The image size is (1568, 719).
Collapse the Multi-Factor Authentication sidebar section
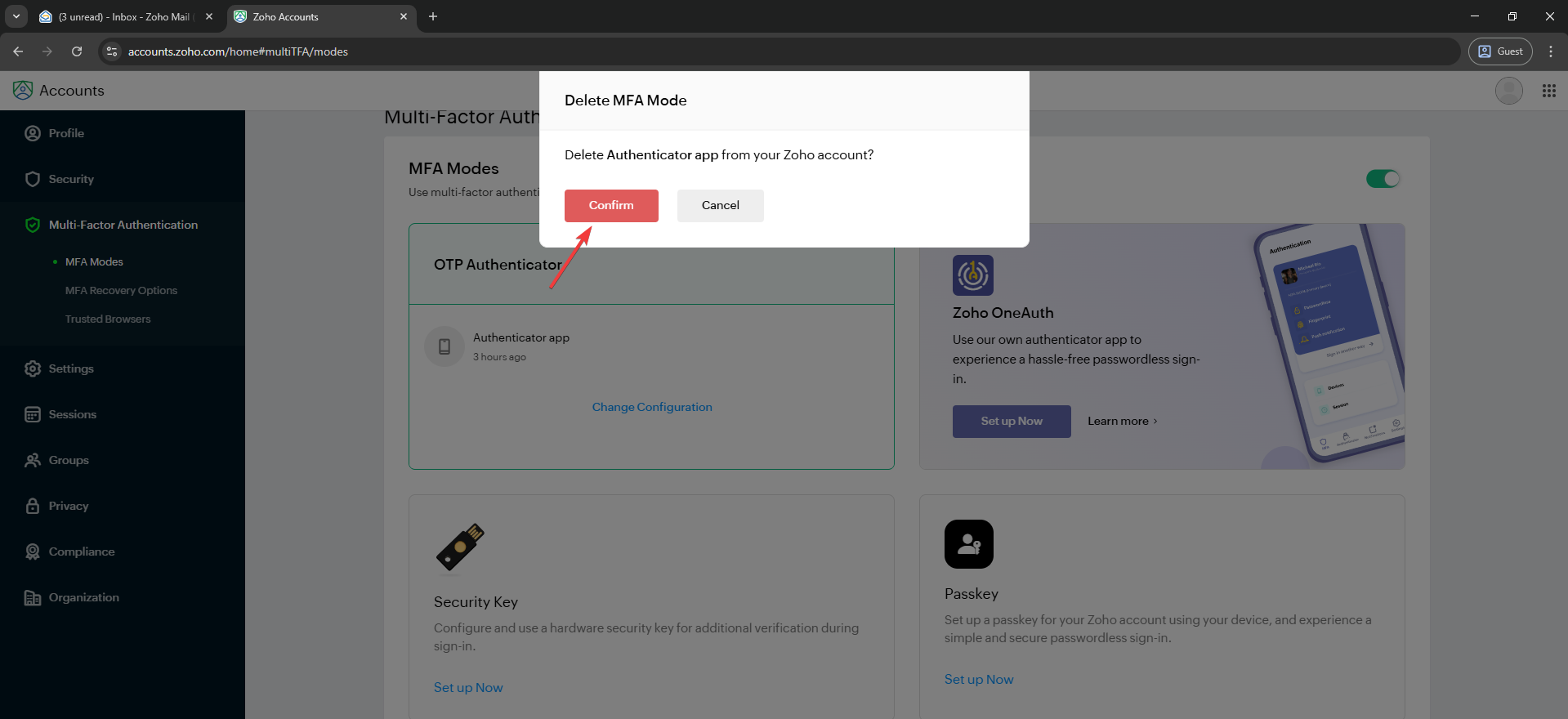pyautogui.click(x=123, y=225)
